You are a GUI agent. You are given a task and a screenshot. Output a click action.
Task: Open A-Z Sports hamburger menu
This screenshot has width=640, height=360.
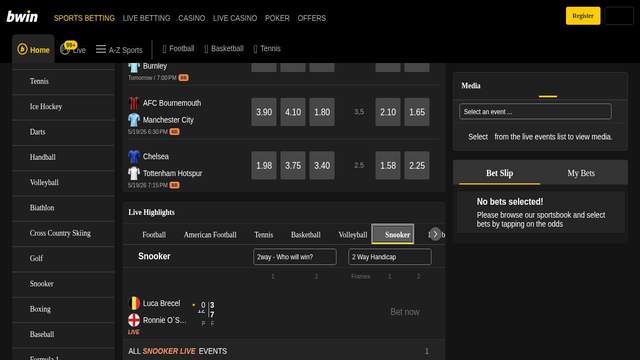[x=101, y=49]
